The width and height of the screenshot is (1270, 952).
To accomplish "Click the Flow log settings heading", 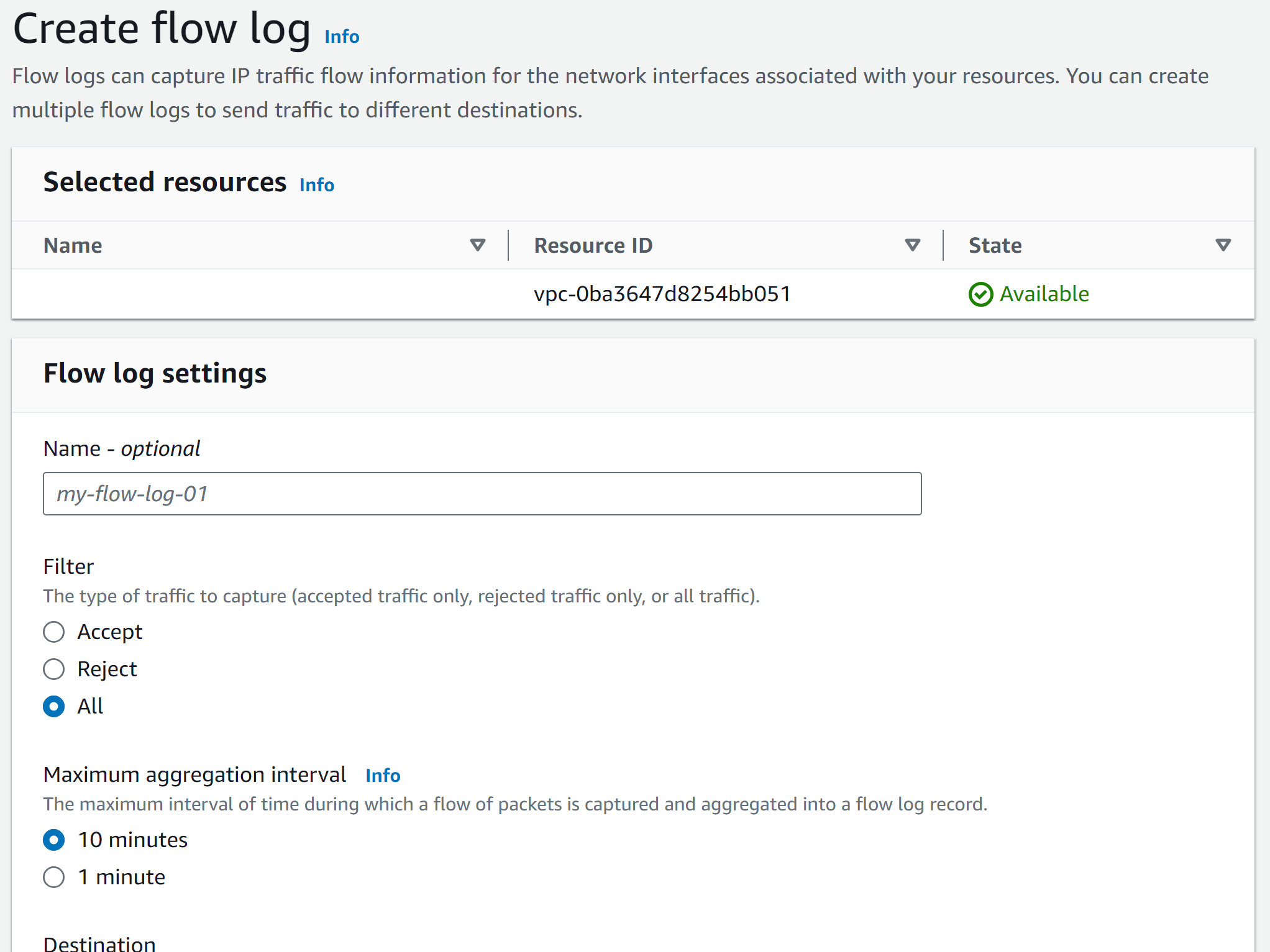I will tap(155, 373).
